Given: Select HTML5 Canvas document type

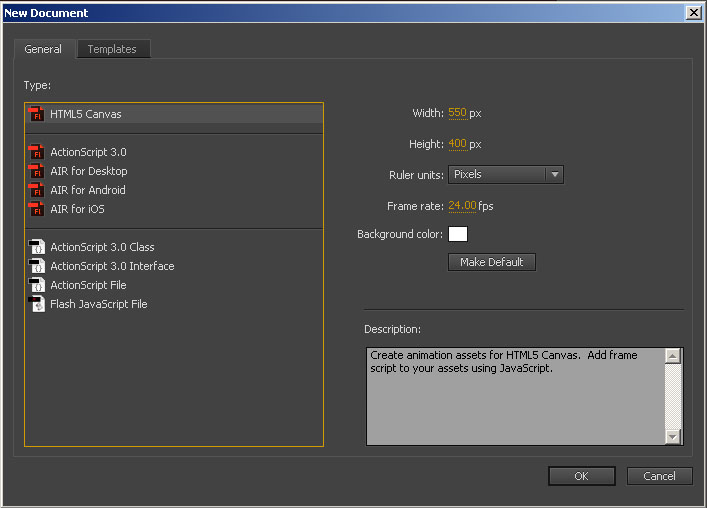Looking at the screenshot, I should 174,114.
